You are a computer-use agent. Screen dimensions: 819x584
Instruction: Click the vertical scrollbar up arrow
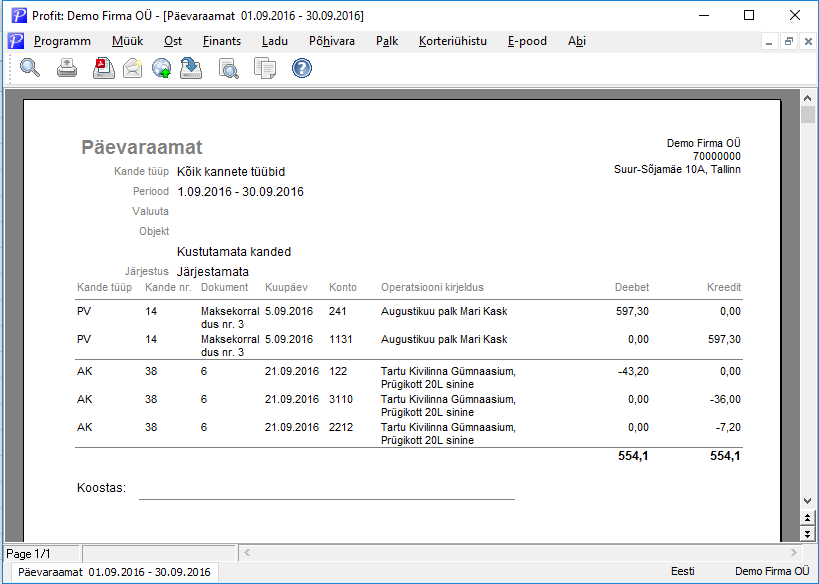(807, 98)
